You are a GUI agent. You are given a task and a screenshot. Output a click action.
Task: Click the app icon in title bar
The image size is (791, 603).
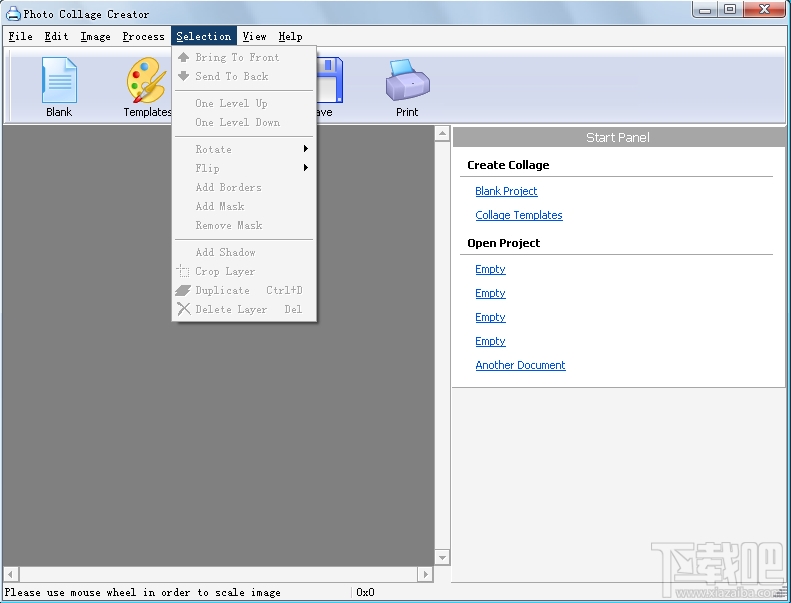[x=13, y=14]
